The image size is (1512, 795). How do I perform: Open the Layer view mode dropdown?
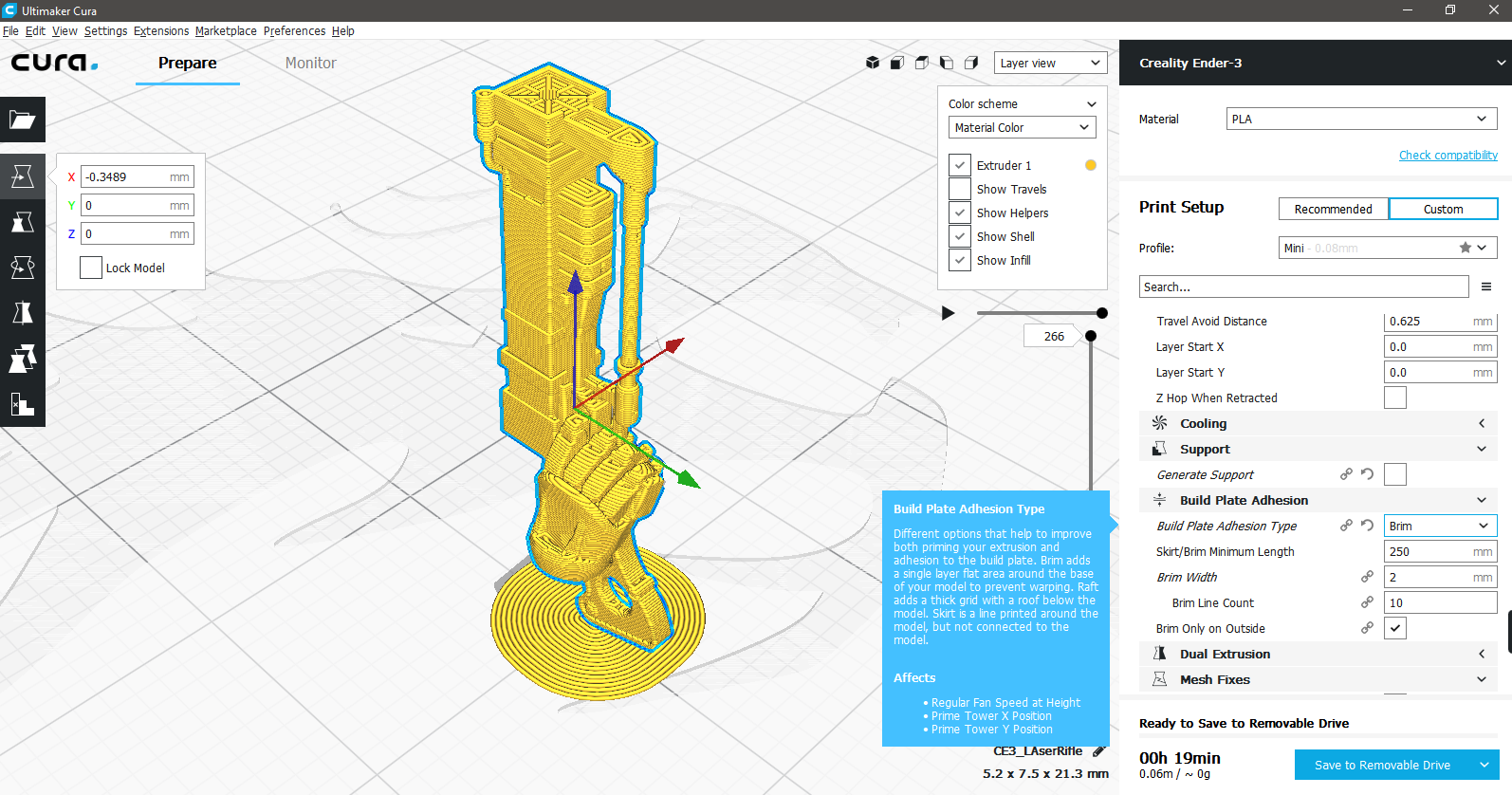click(1051, 63)
